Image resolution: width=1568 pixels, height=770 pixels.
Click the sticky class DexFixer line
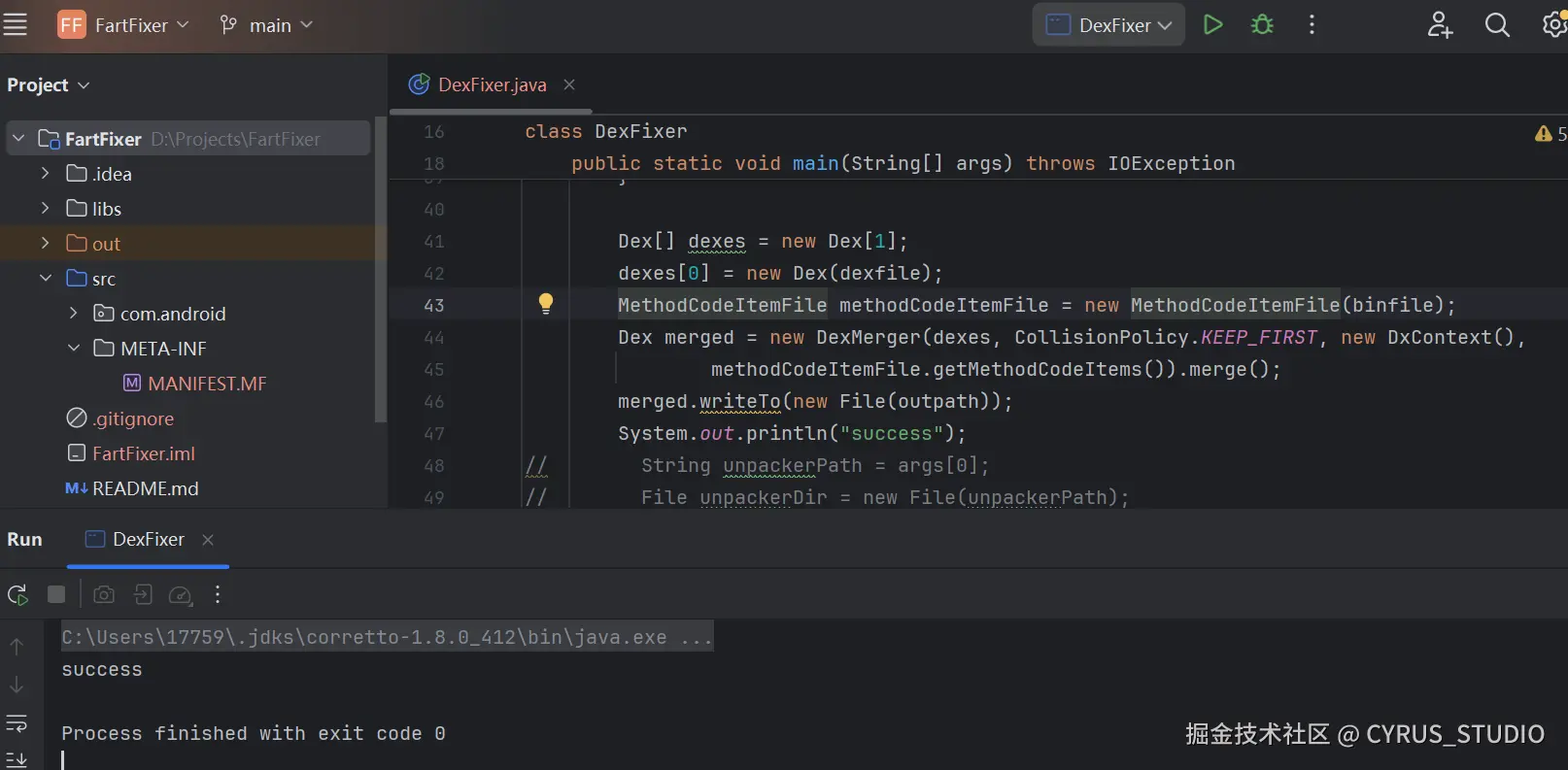click(606, 131)
